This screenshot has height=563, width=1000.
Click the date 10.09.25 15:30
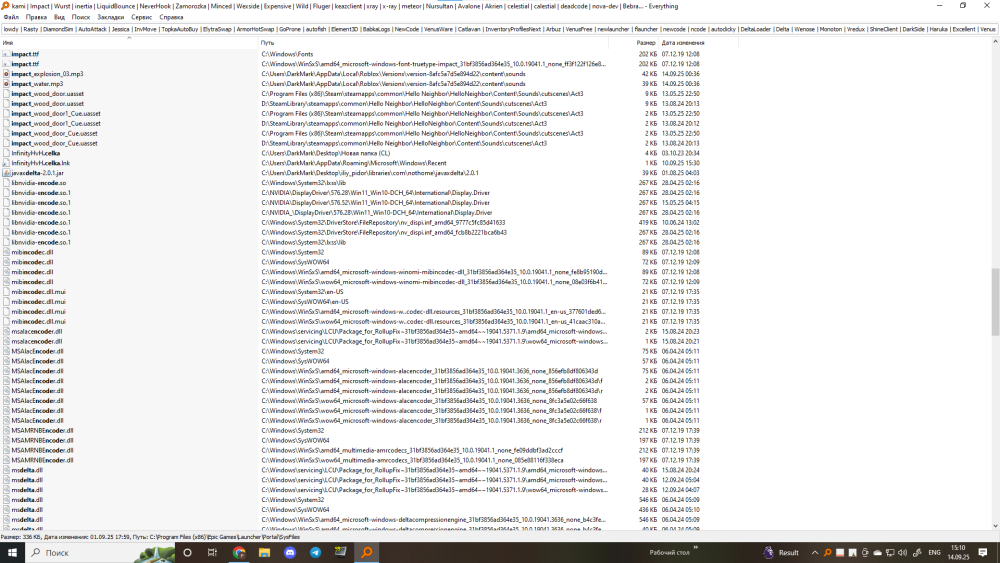coord(680,163)
